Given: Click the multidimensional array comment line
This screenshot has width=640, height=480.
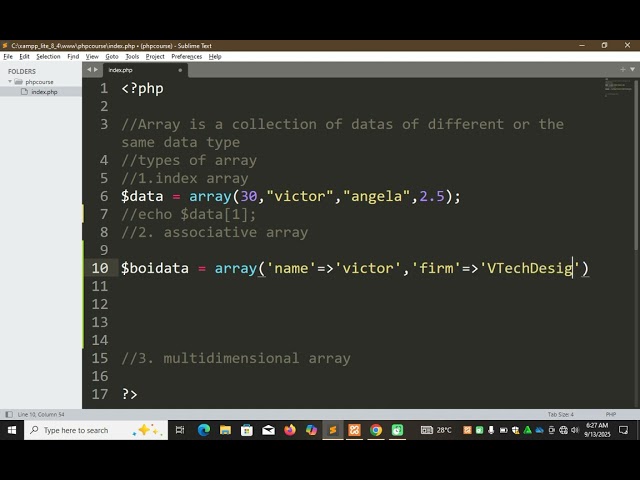Looking at the screenshot, I should (236, 358).
